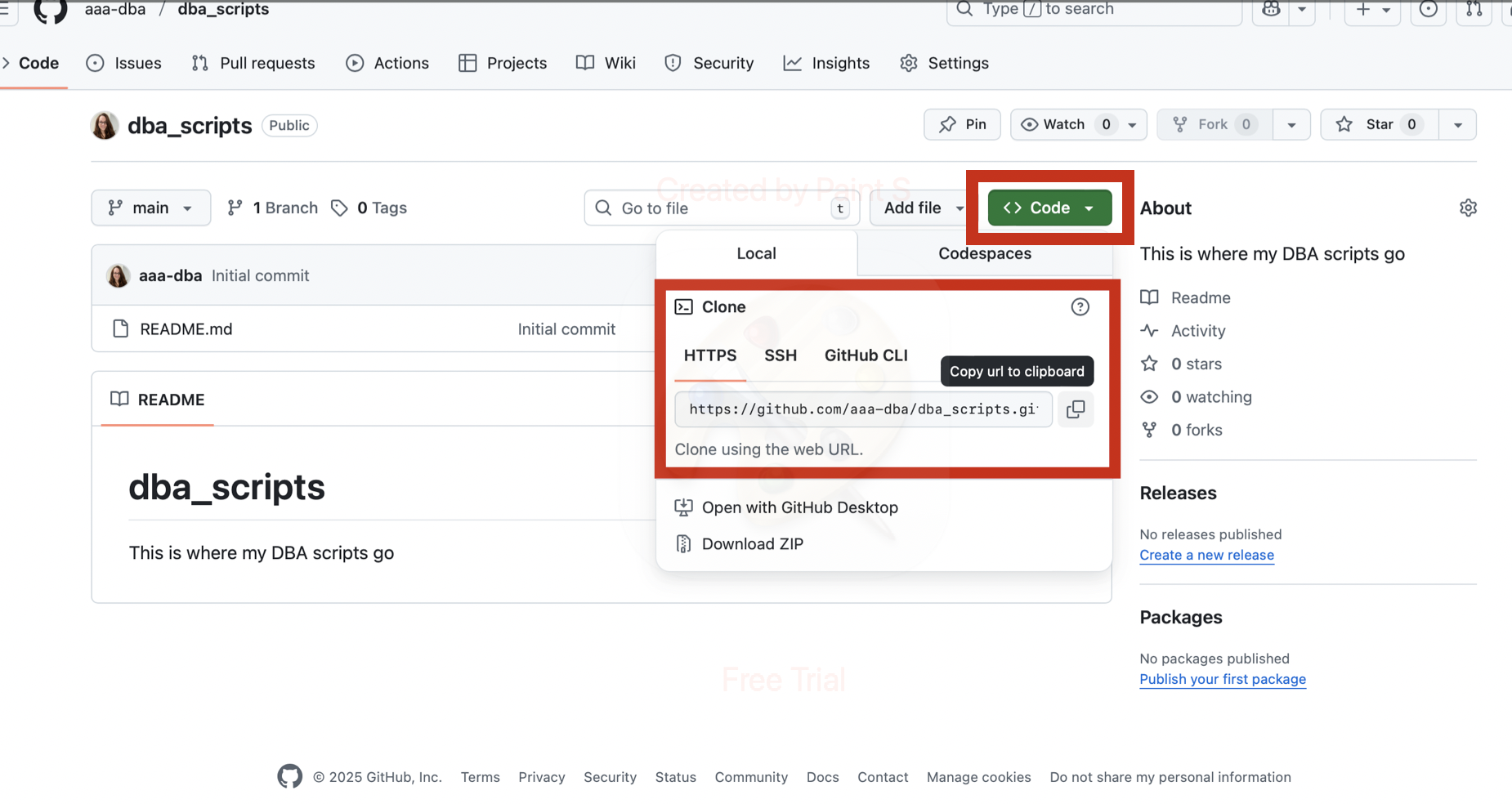Expand the main branch dropdown
The image size is (1512, 804).
click(x=150, y=208)
